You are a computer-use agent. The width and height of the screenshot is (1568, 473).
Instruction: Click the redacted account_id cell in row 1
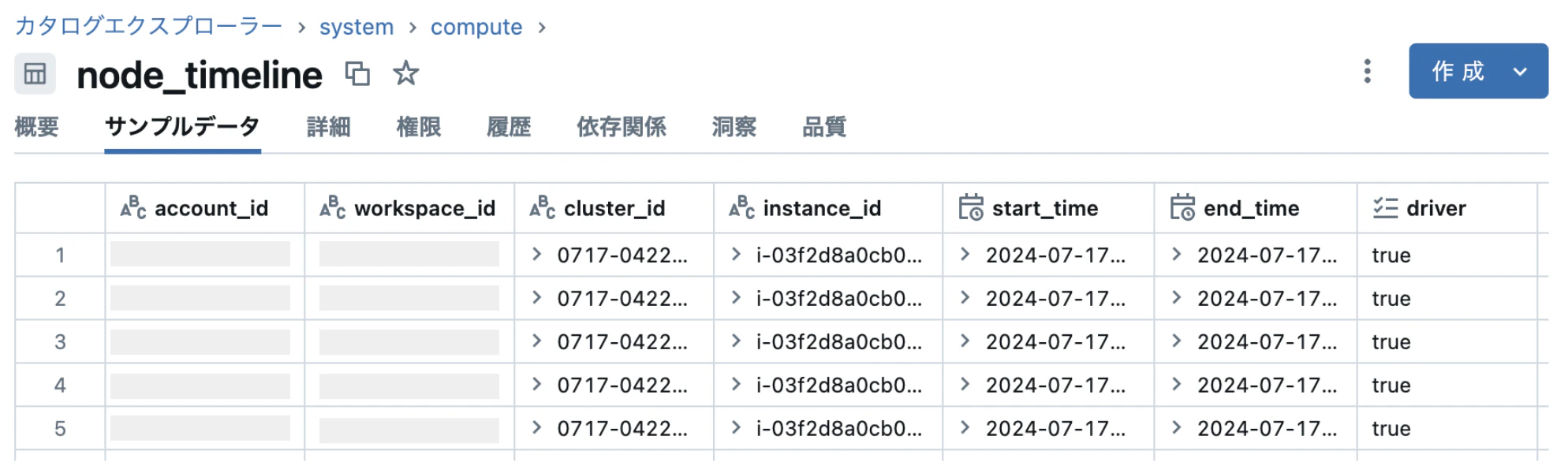(200, 254)
